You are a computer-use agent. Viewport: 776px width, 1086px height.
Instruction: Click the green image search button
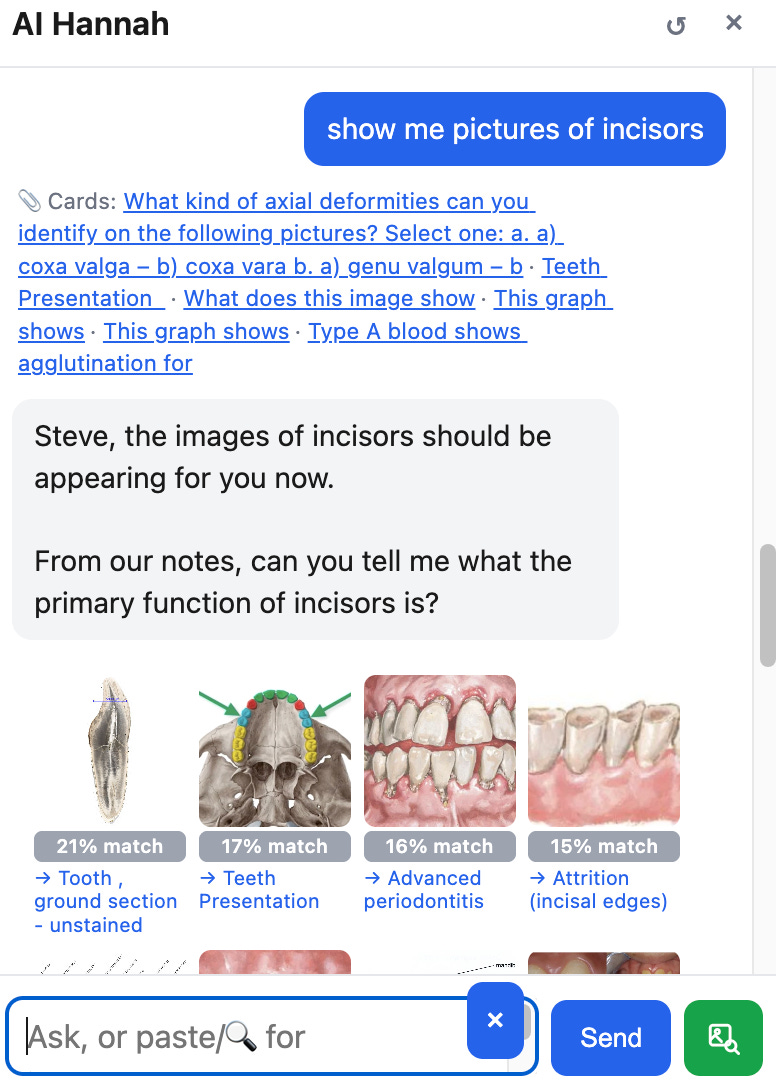[x=723, y=1038]
